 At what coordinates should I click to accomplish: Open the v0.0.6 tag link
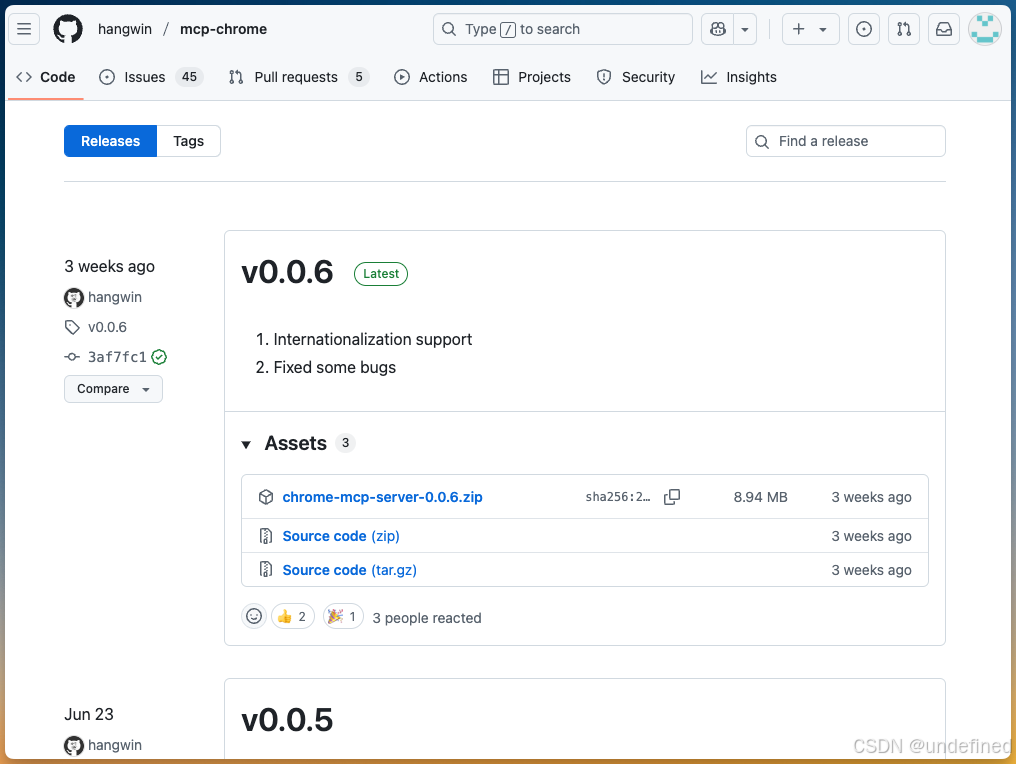pyautogui.click(x=108, y=327)
